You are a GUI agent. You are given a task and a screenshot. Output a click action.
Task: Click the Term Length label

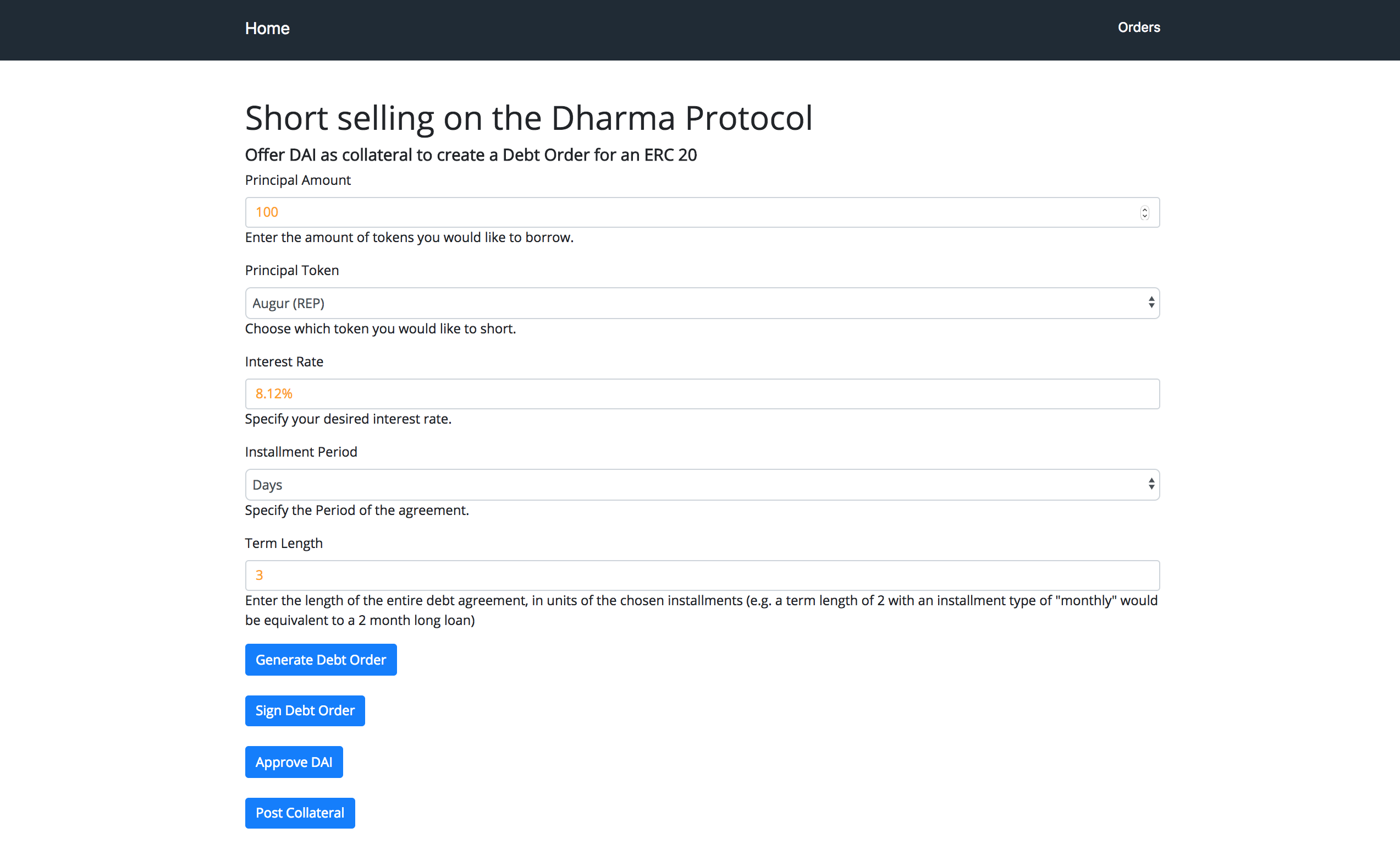click(284, 544)
